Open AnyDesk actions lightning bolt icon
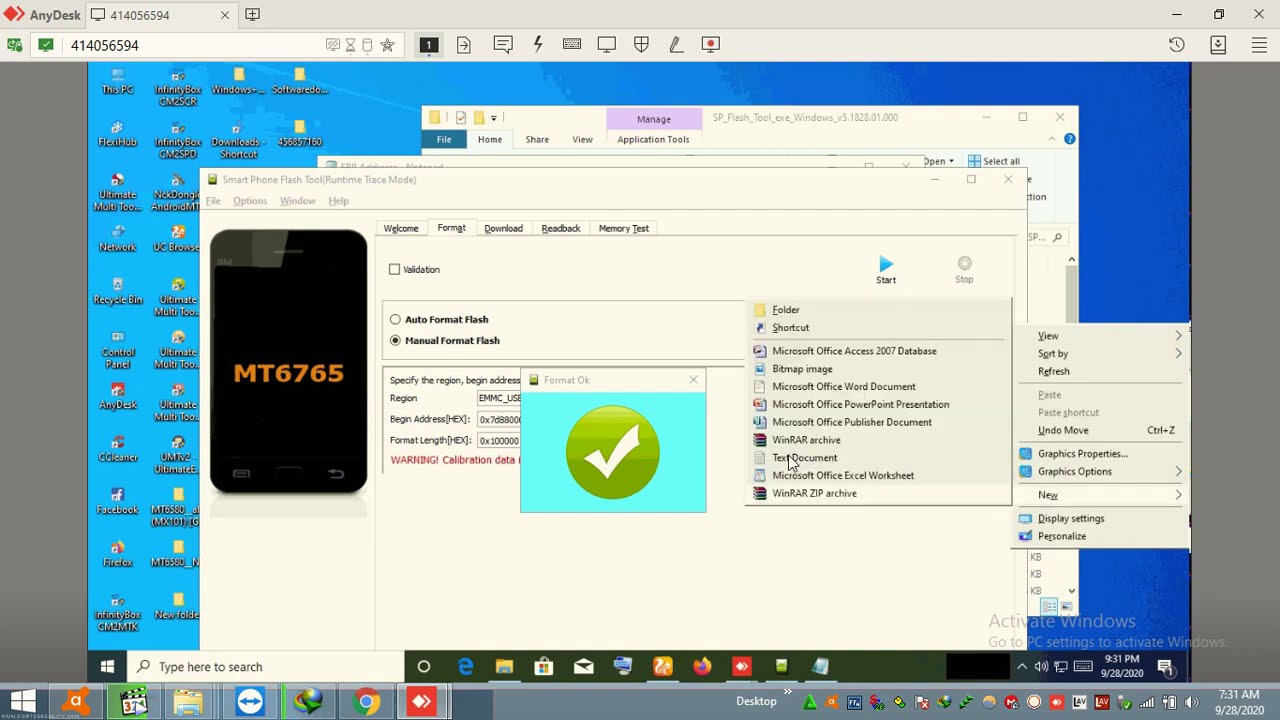 pyautogui.click(x=538, y=44)
